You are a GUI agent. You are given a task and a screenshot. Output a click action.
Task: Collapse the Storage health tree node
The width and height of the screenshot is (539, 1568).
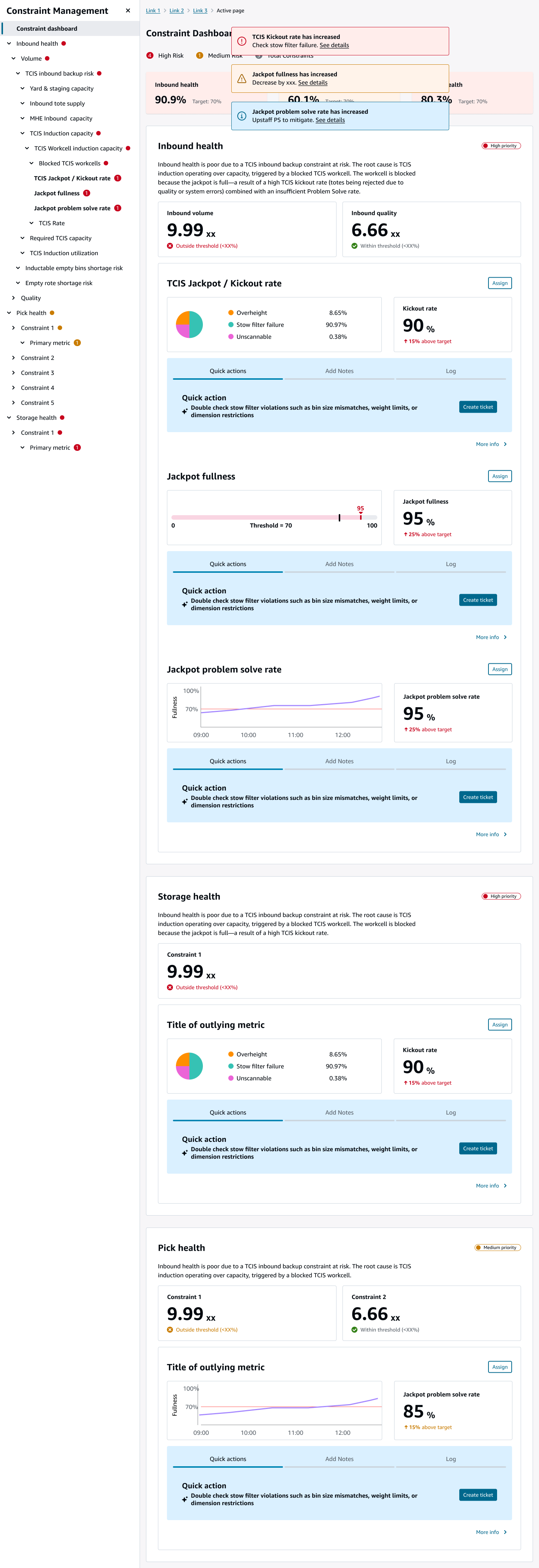pos(9,418)
